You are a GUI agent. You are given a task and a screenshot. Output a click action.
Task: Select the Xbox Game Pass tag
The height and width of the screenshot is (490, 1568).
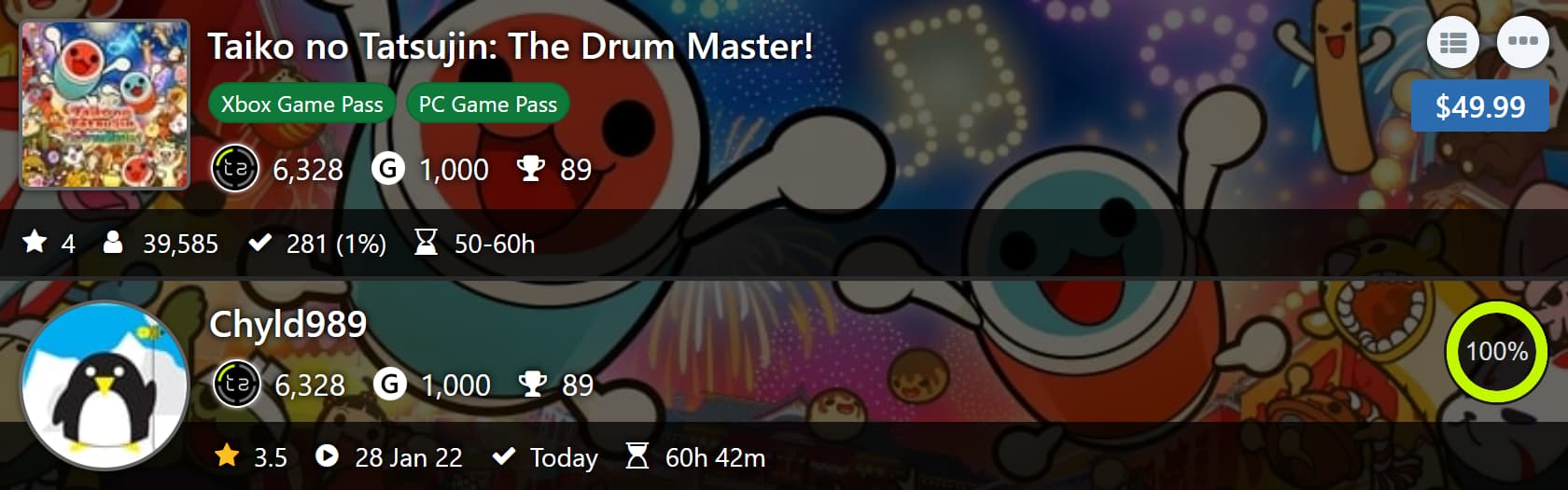pos(302,105)
